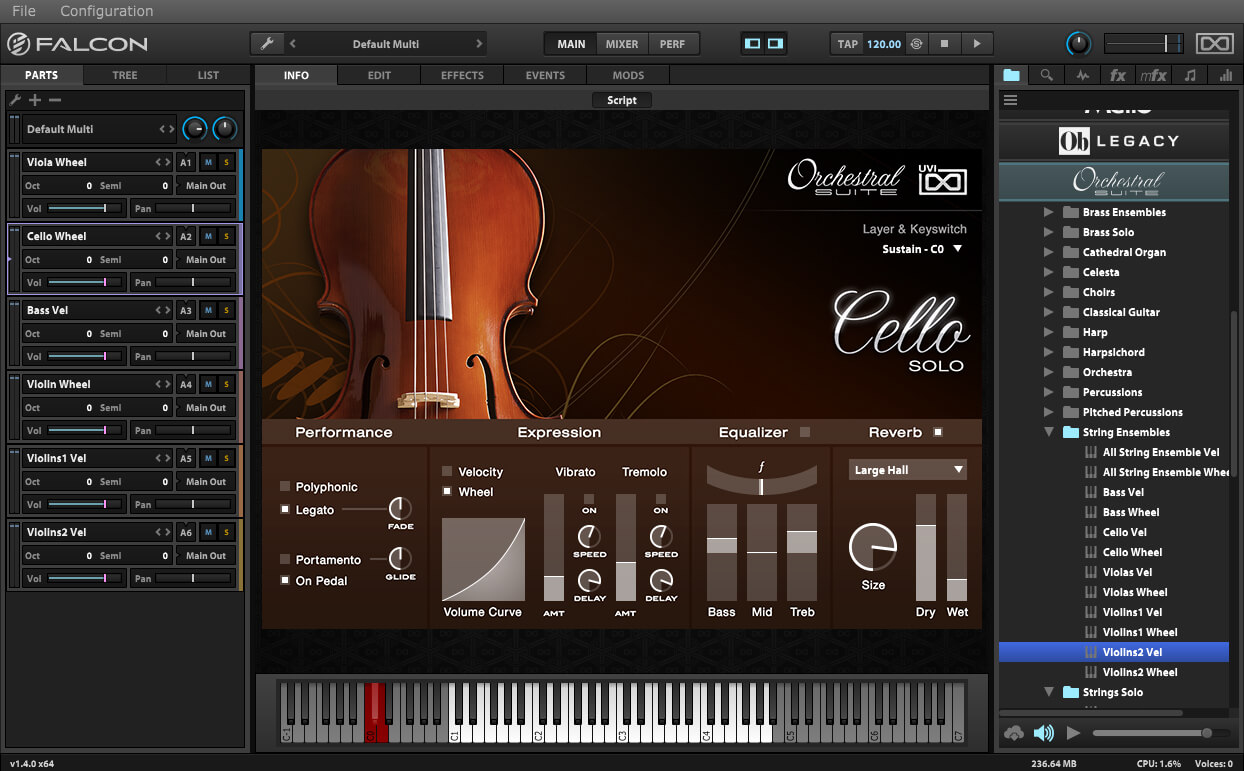Open the oscillators waveform tab in browser

pos(1083,75)
